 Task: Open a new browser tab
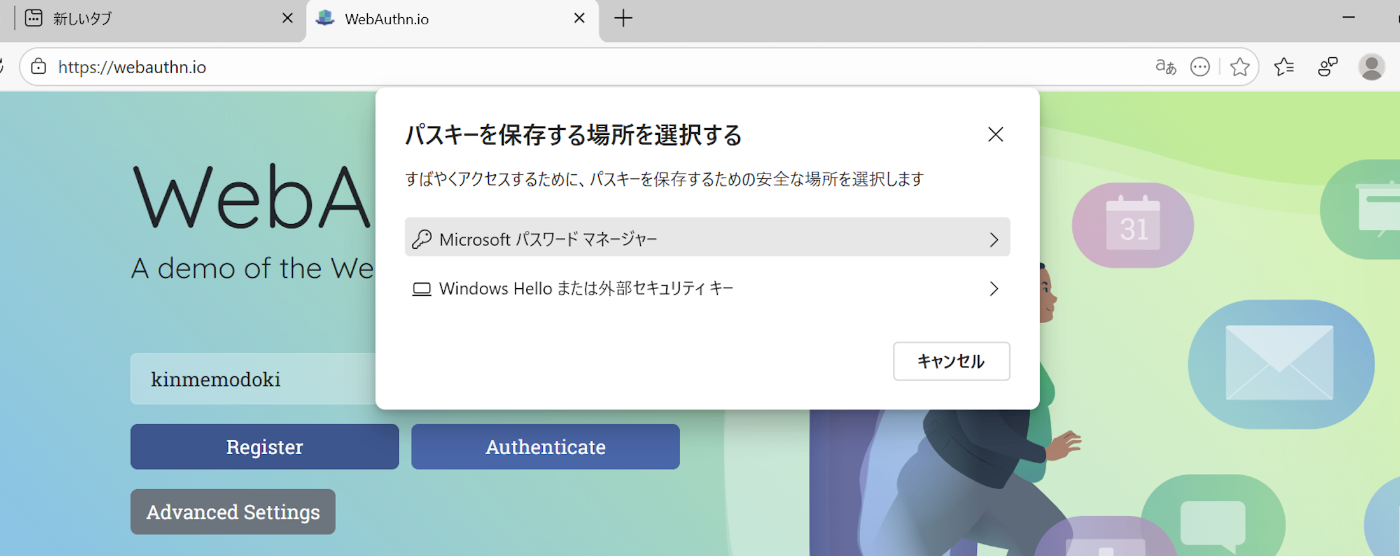pos(623,18)
